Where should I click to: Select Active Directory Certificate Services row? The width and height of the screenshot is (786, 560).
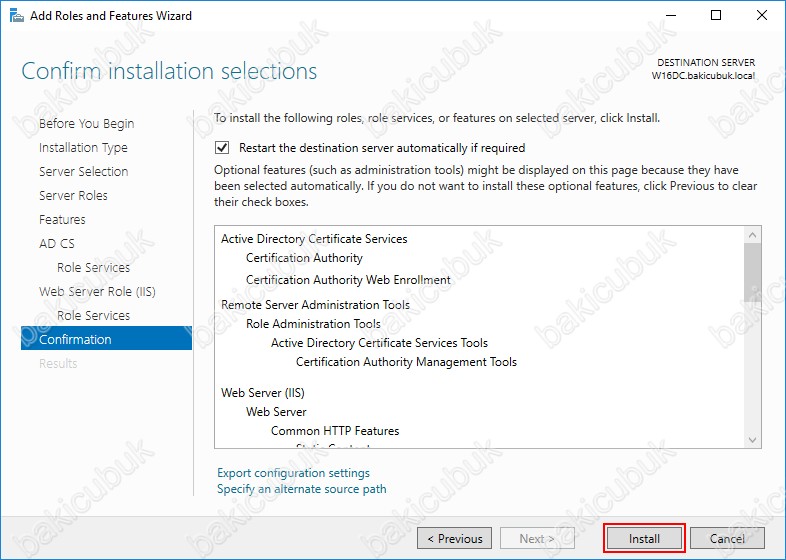(x=314, y=239)
